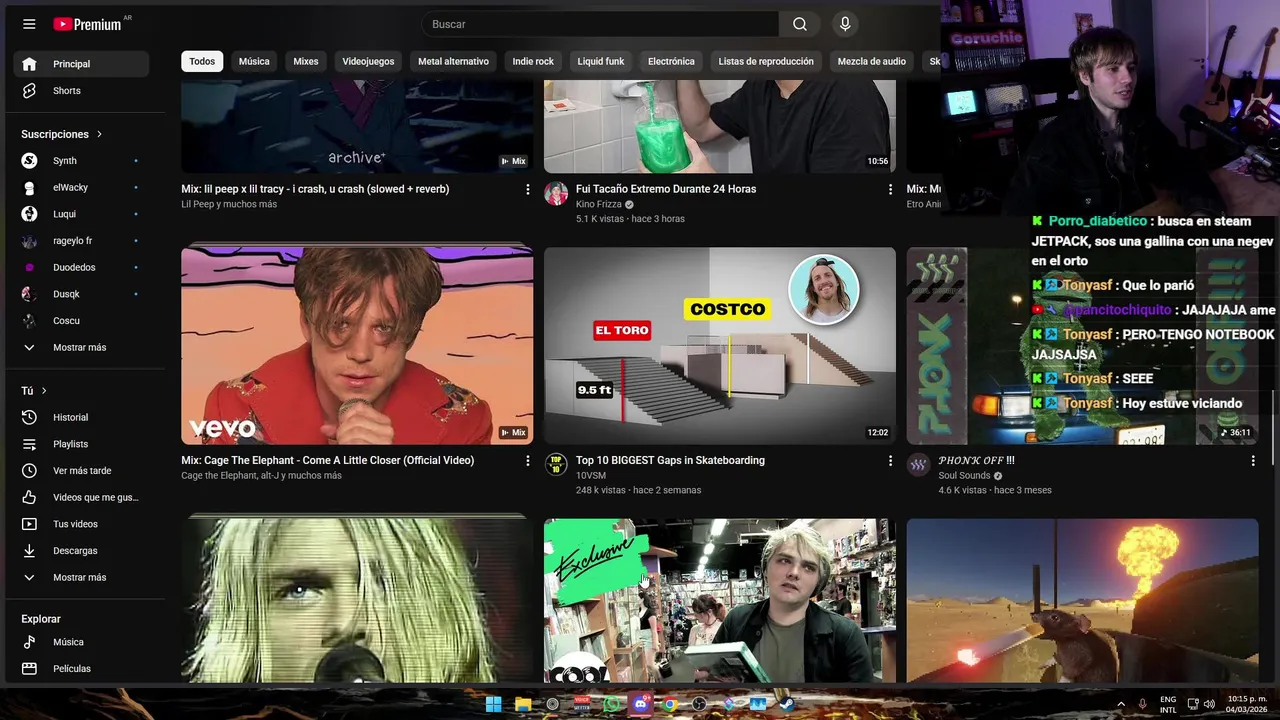Image resolution: width=1280 pixels, height=720 pixels.
Task: Focus the Buscar search field
Action: pyautogui.click(x=600, y=24)
